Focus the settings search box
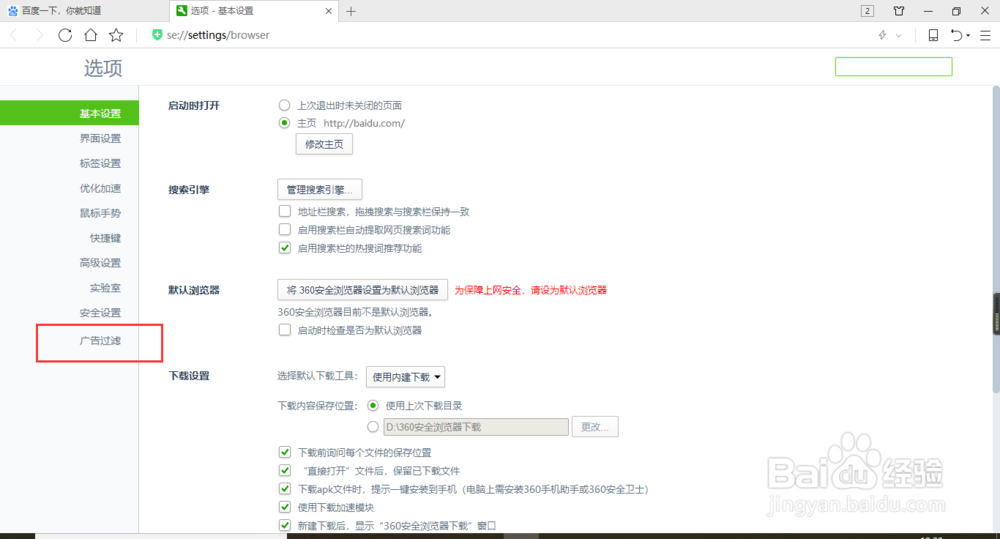This screenshot has width=1000, height=539. pos(893,66)
